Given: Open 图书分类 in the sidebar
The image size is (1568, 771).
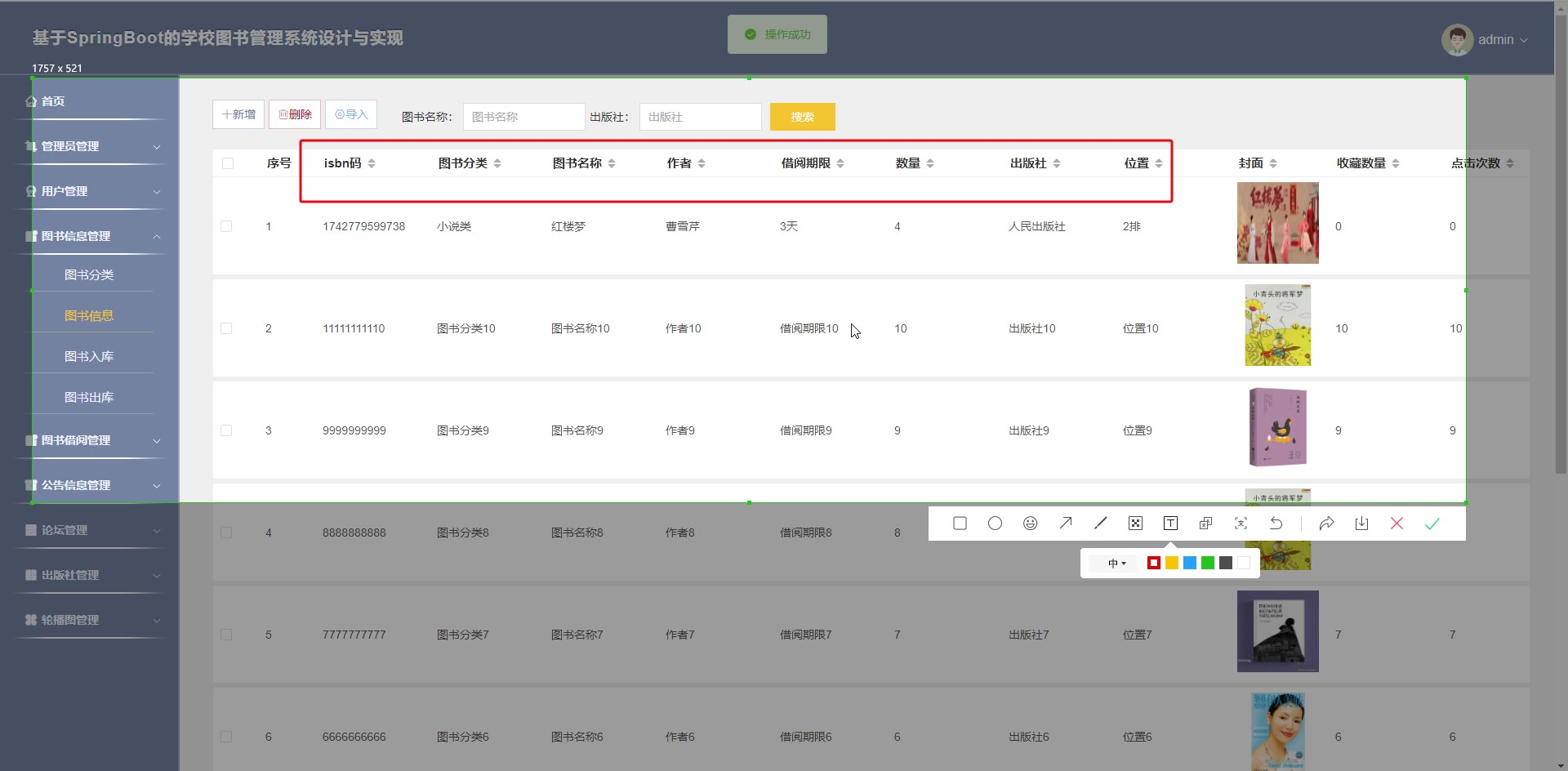Looking at the screenshot, I should [89, 275].
